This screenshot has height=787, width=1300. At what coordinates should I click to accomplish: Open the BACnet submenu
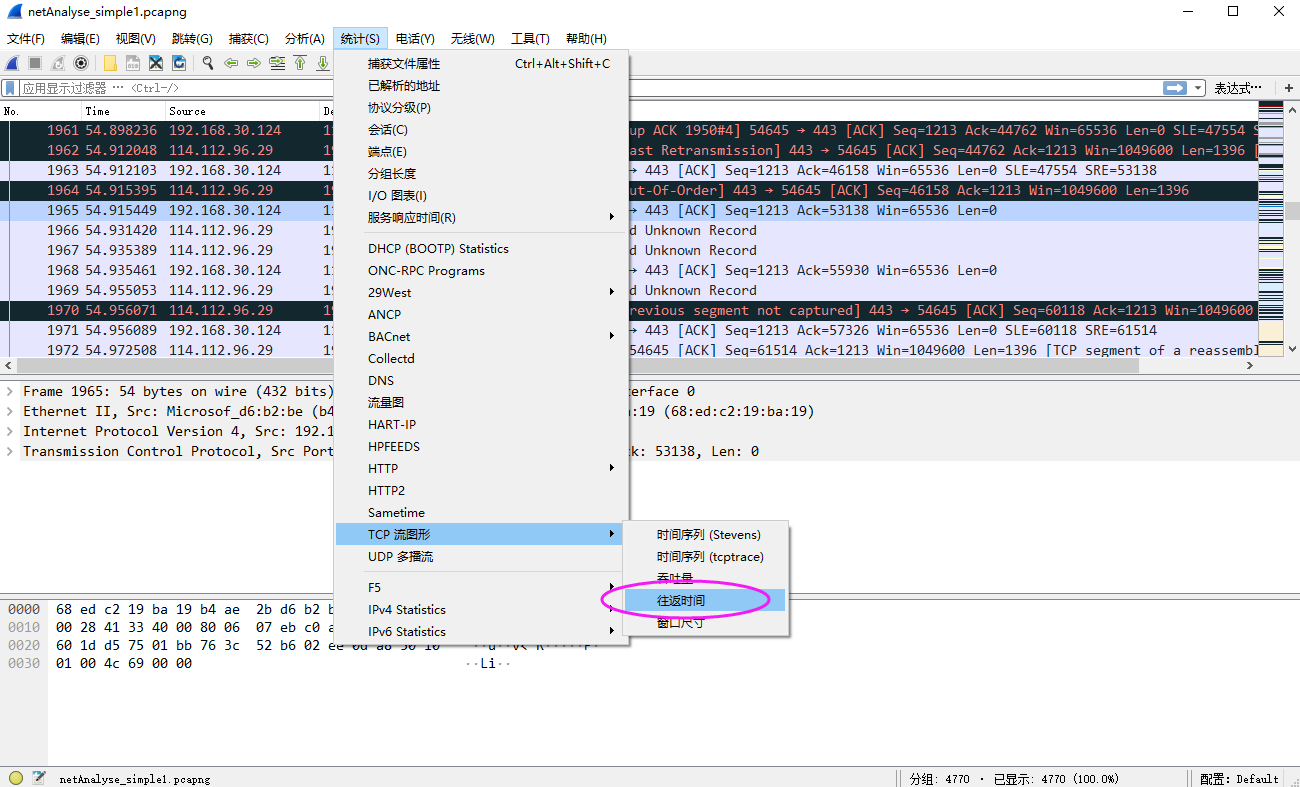pyautogui.click(x=482, y=336)
